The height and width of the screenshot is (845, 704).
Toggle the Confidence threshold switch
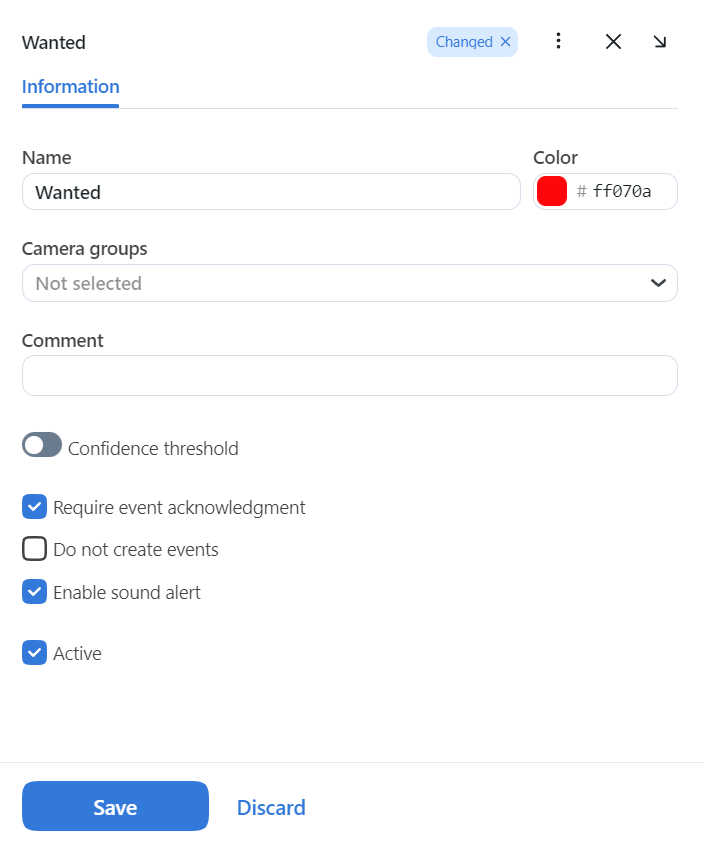(x=42, y=446)
